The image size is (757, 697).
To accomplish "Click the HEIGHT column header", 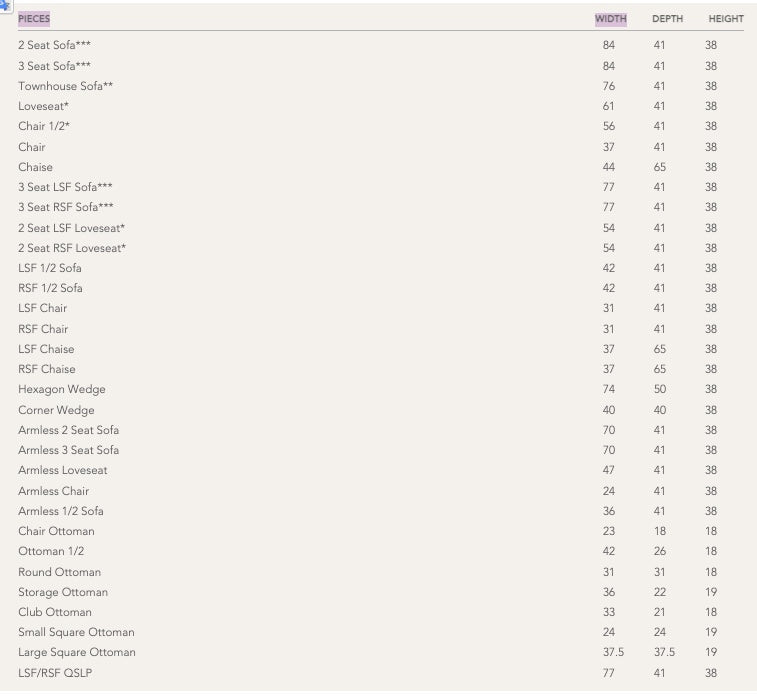I will [726, 19].
